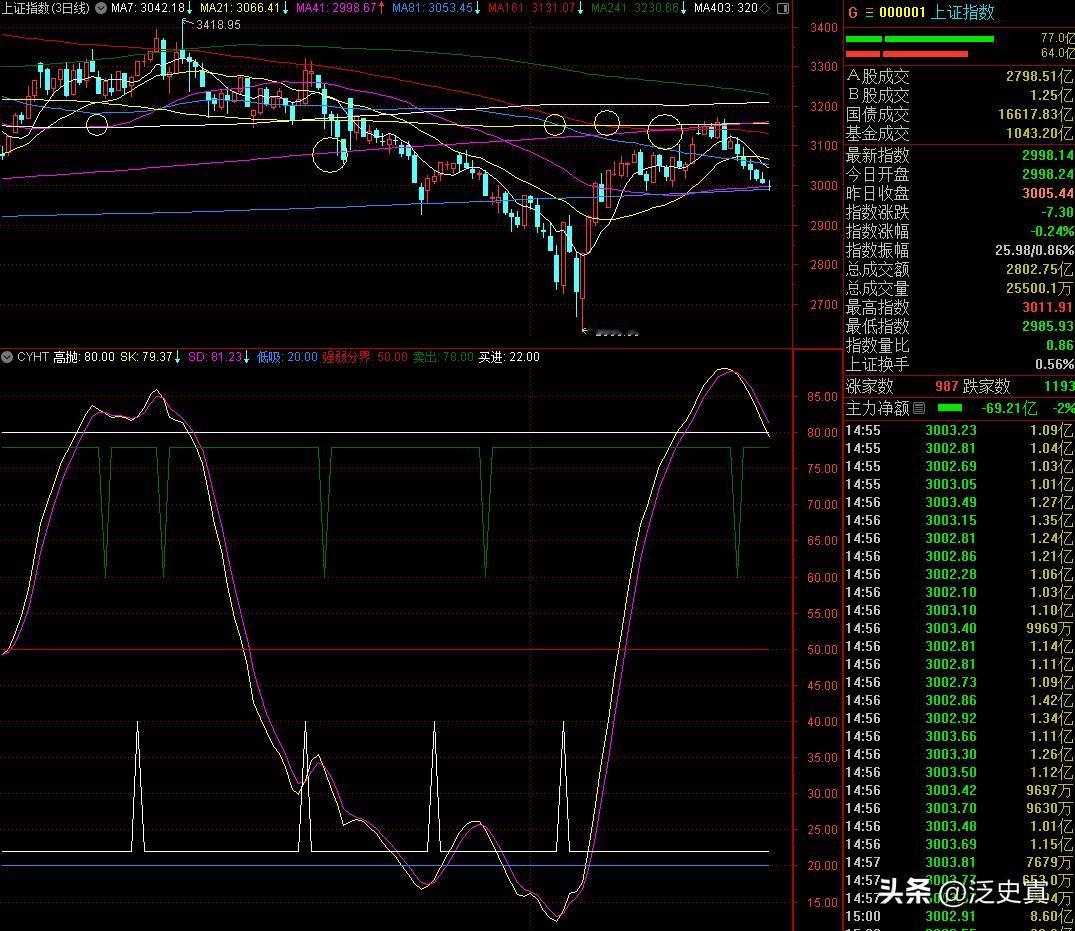Click the 卖出: 78.00 label
Image resolution: width=1075 pixels, height=931 pixels.
point(443,357)
